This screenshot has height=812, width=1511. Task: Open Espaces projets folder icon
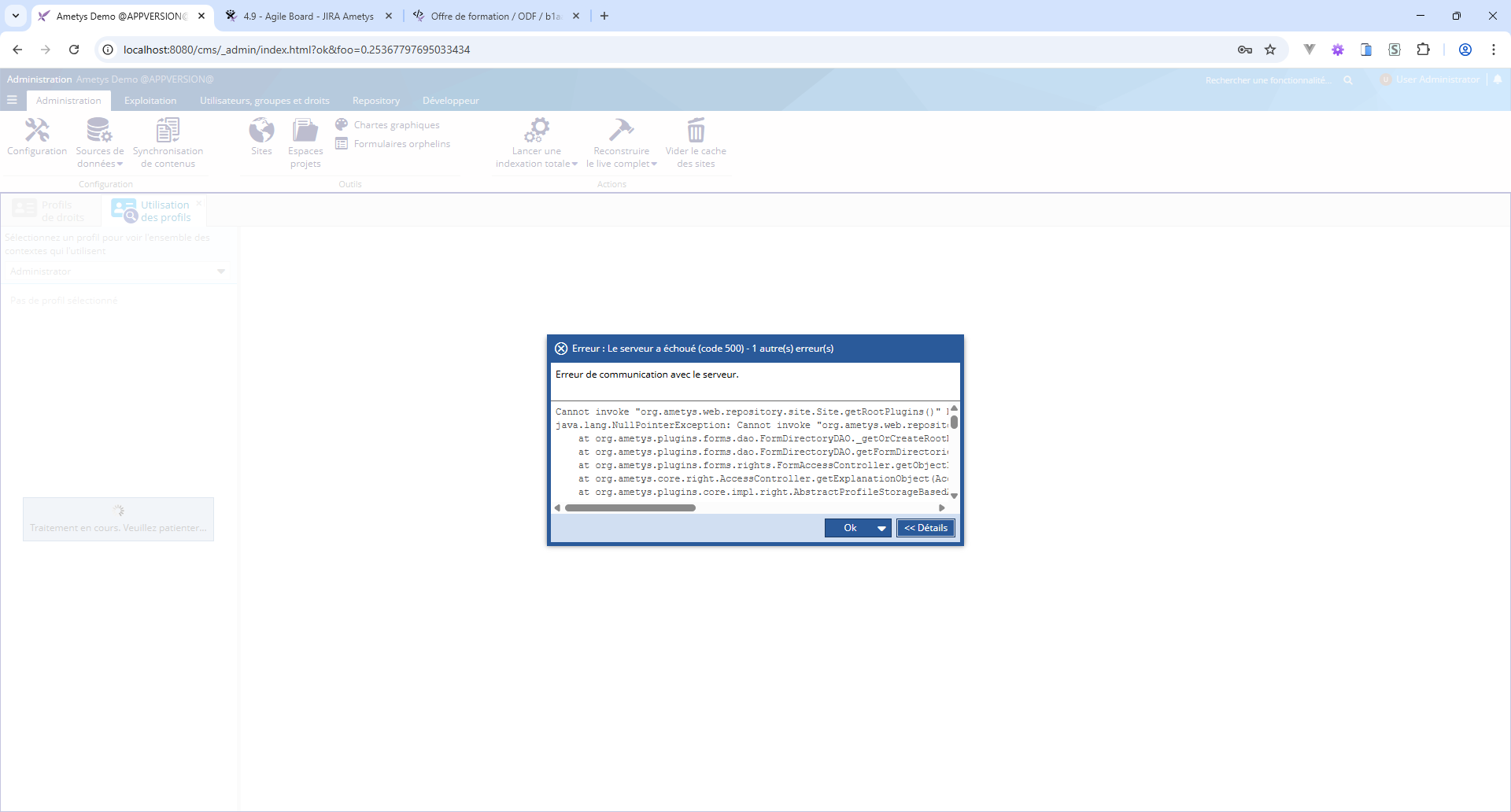point(305,131)
